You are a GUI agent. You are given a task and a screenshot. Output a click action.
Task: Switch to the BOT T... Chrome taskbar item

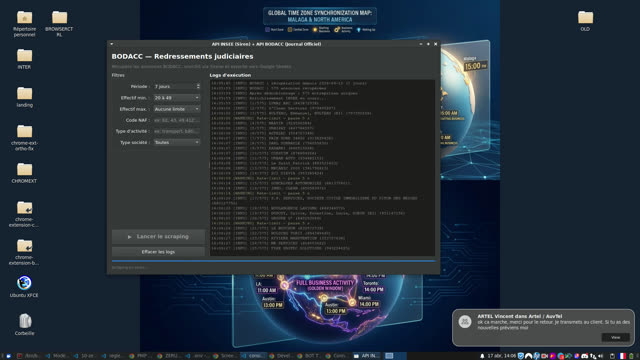309,356
